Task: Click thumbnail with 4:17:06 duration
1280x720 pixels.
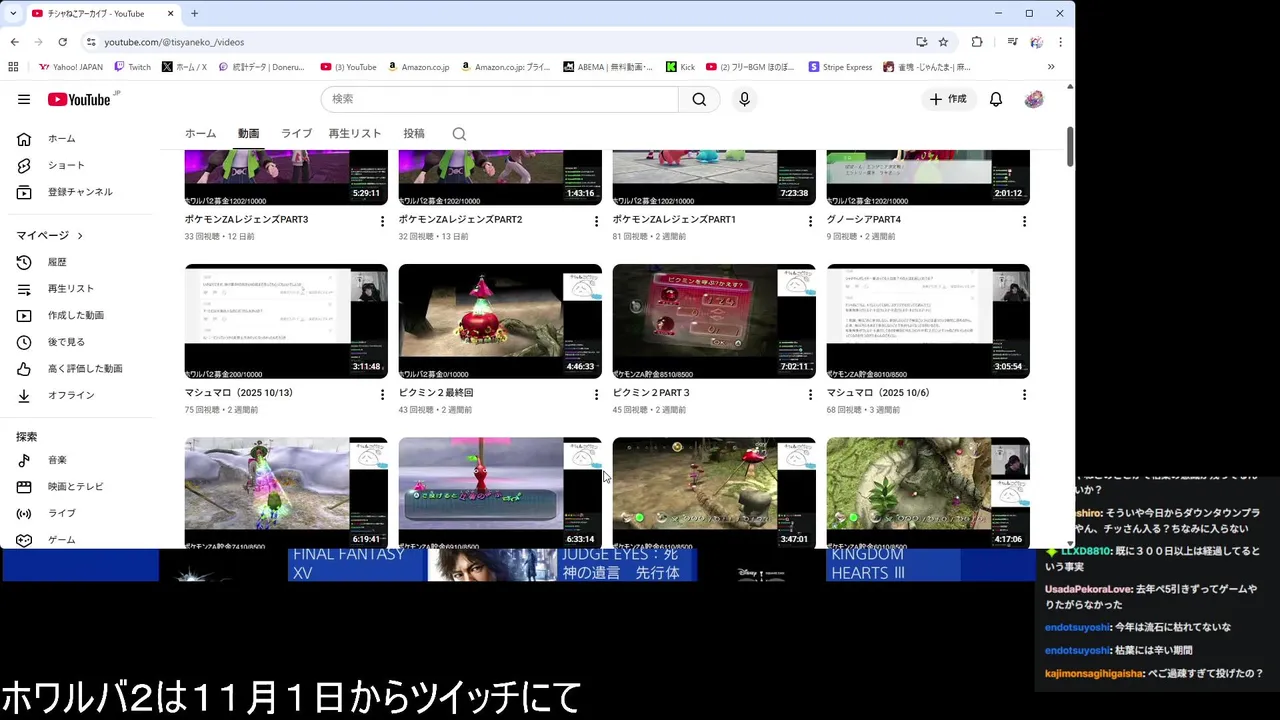Action: point(928,493)
